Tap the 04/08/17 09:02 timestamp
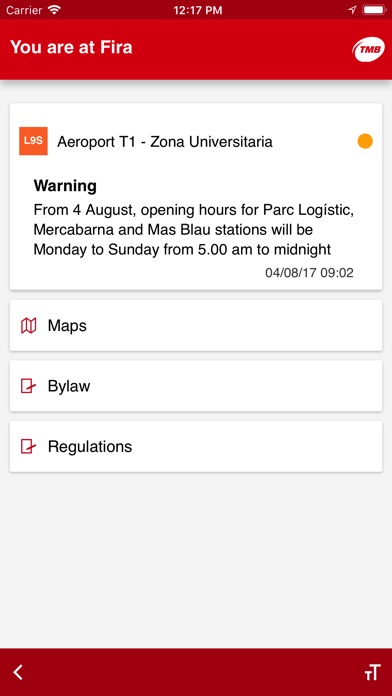This screenshot has width=392, height=696. pyautogui.click(x=309, y=273)
